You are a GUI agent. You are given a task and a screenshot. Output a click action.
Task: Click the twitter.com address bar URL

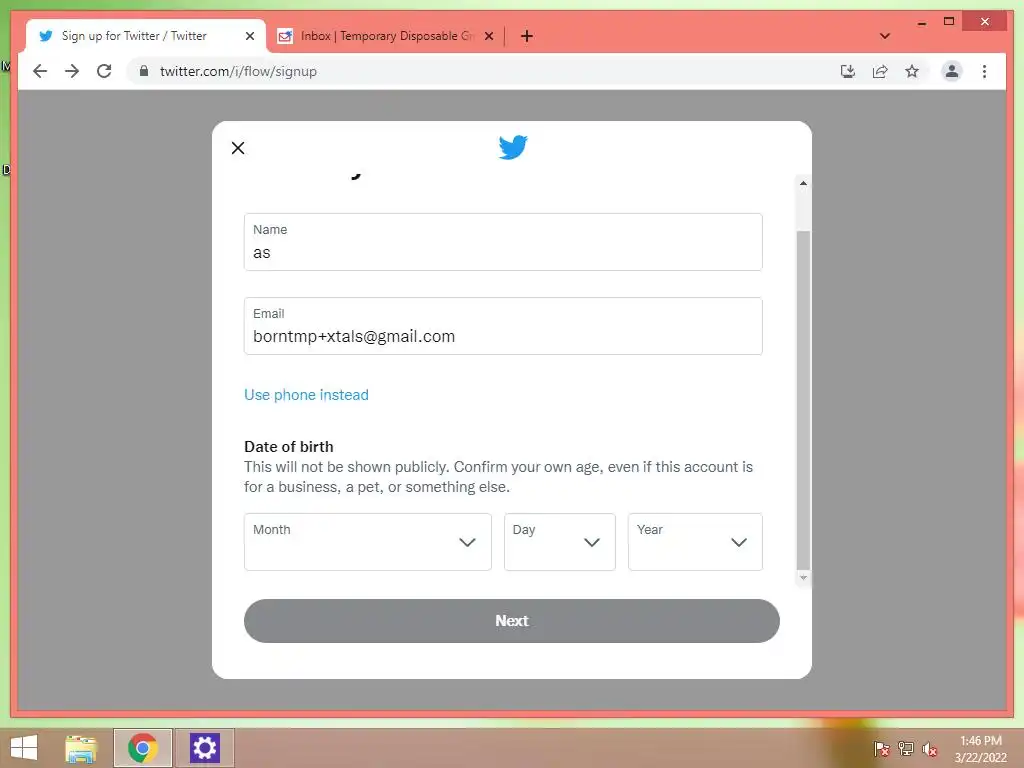click(x=238, y=71)
